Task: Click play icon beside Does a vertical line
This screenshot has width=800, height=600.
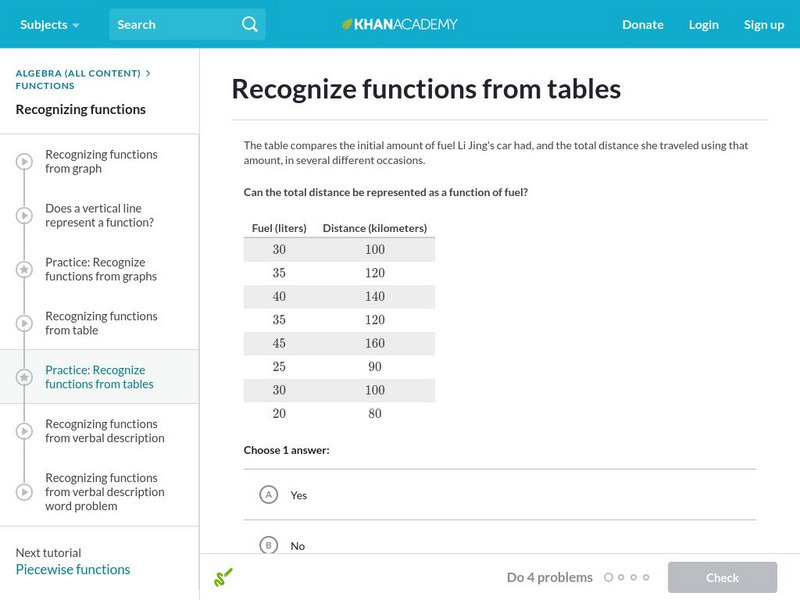Action: coord(24,215)
